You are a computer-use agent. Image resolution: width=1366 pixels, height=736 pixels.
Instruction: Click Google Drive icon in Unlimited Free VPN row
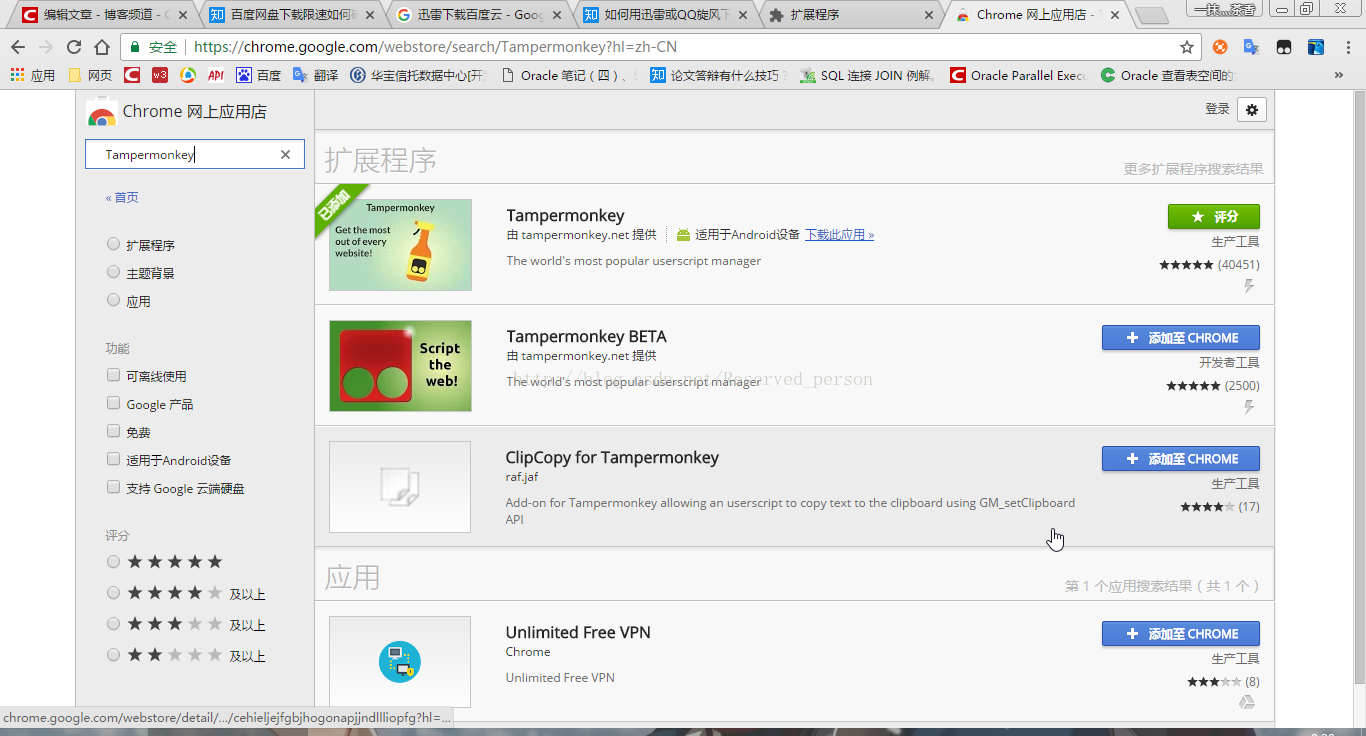1247,704
